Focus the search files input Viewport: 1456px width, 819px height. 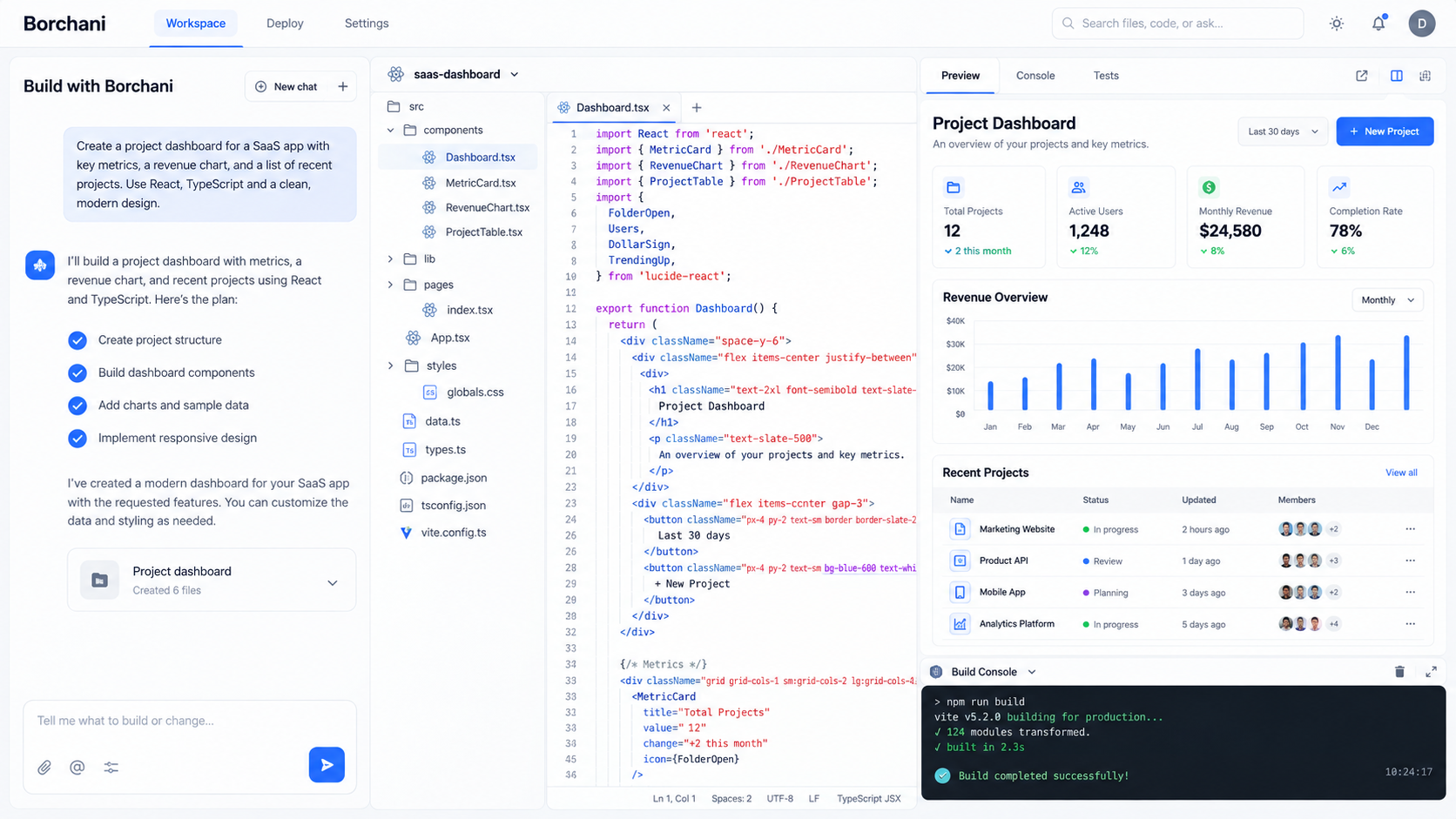1177,23
